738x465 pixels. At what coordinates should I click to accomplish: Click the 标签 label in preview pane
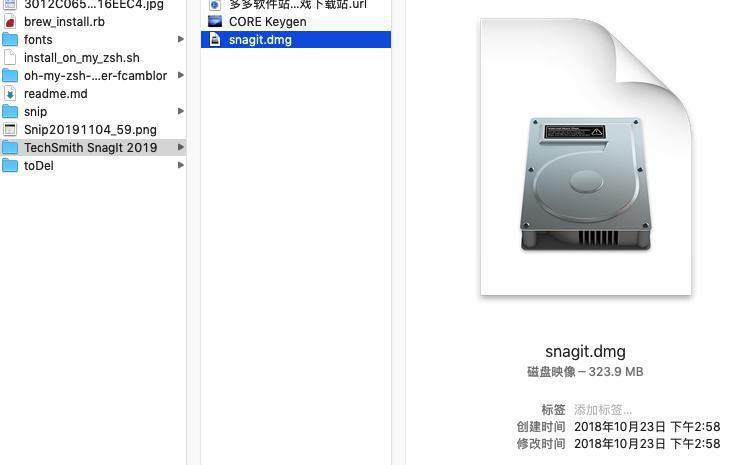click(553, 409)
